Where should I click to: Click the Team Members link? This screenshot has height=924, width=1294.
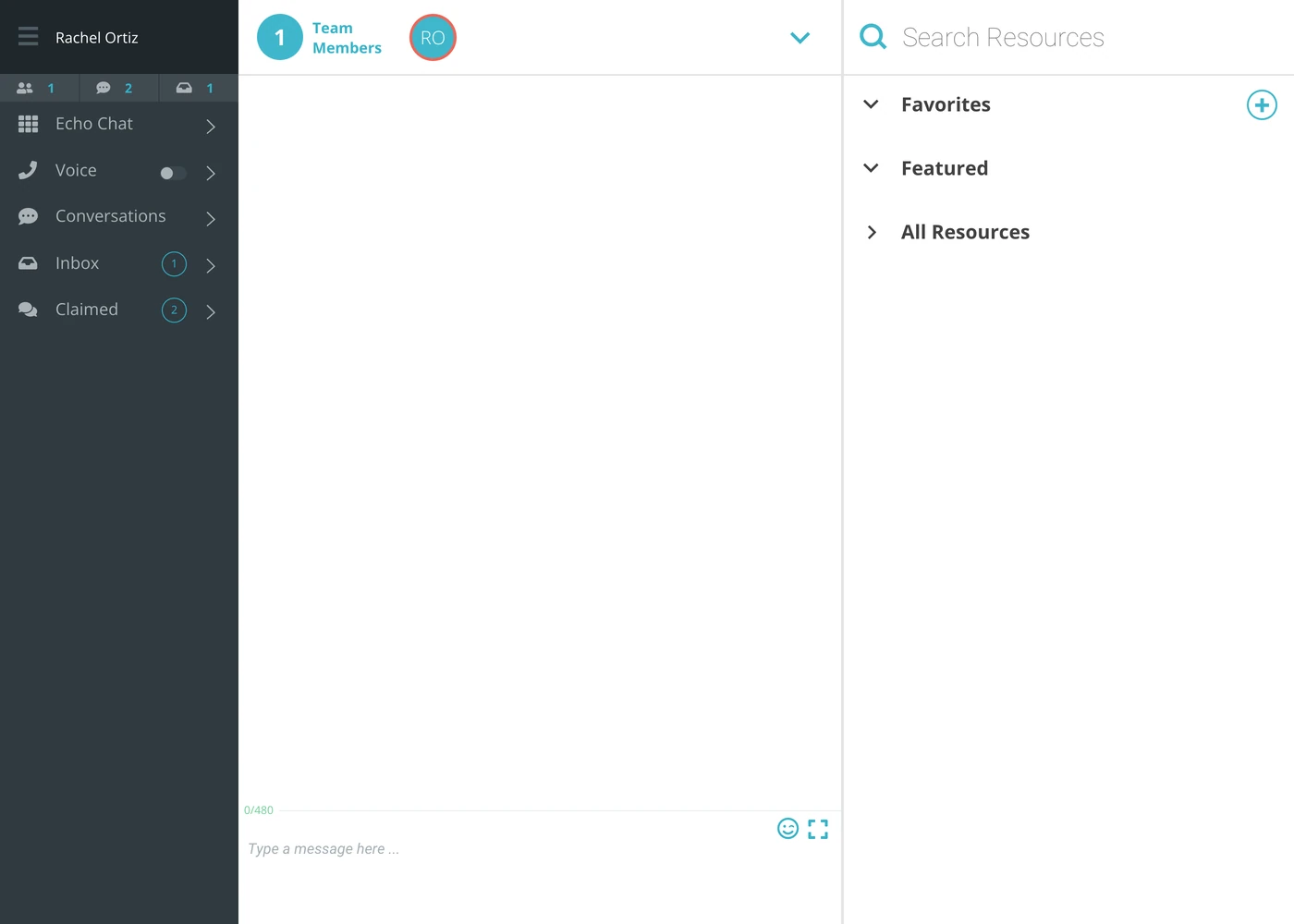pos(347,38)
